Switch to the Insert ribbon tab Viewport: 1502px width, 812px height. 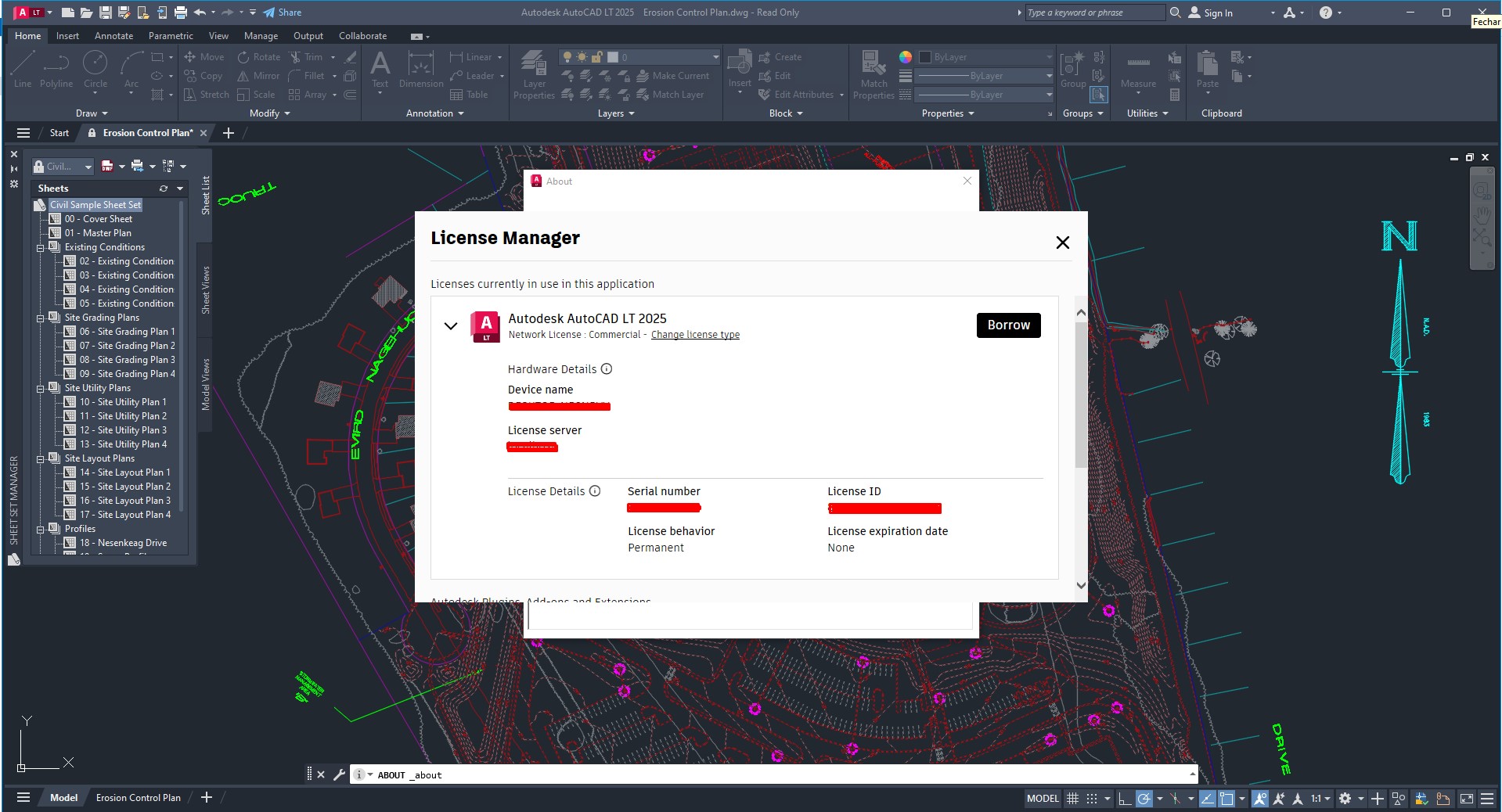click(x=67, y=36)
